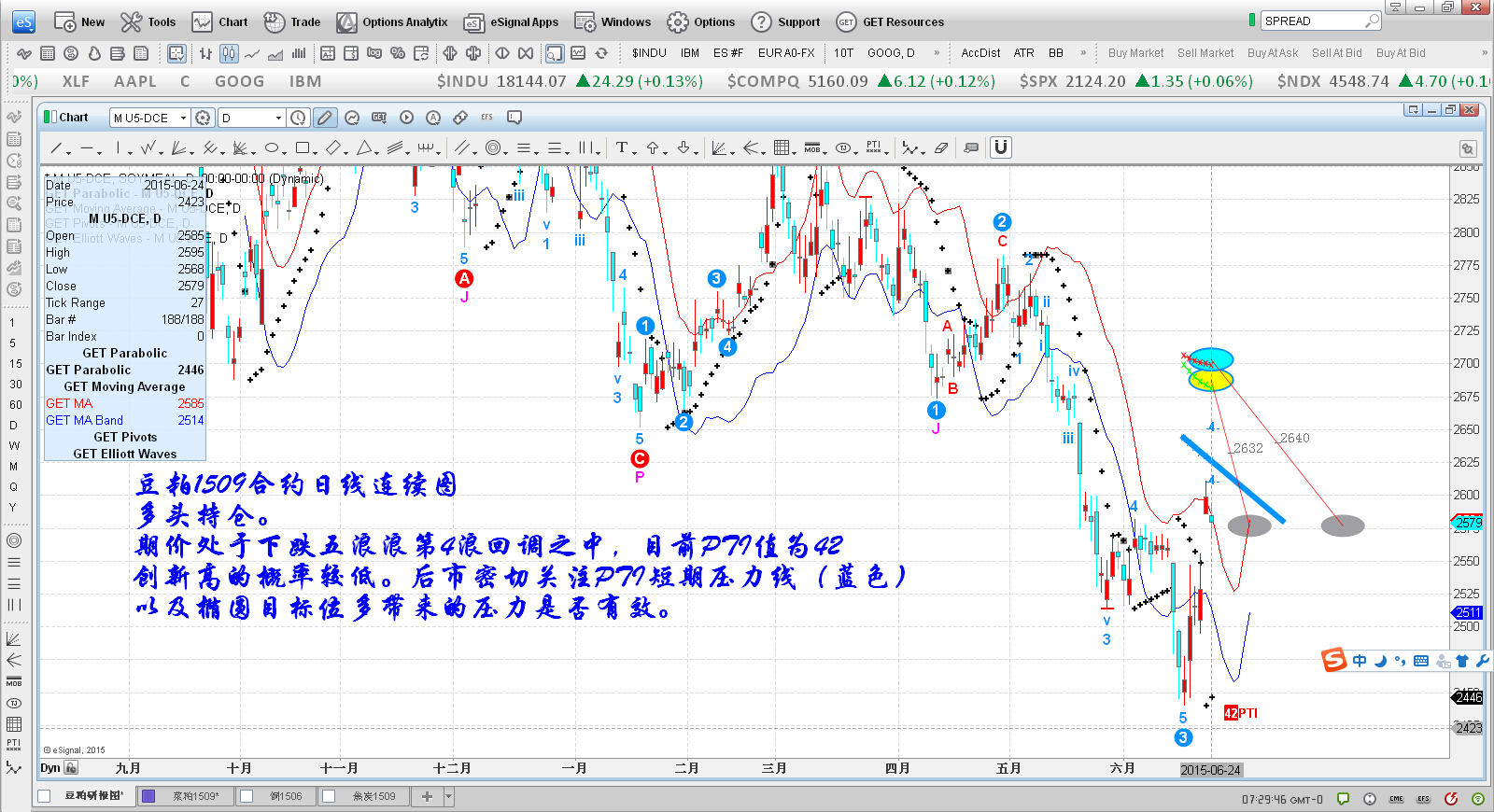Viewport: 1494px width, 812px height.
Task: Click the magnet snap U icon
Action: 1000,147
